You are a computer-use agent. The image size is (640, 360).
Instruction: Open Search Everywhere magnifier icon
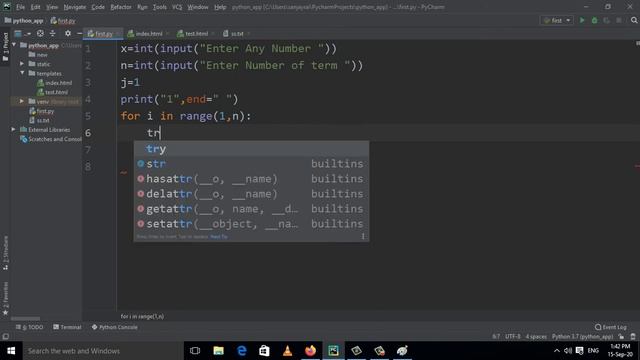tap(634, 20)
